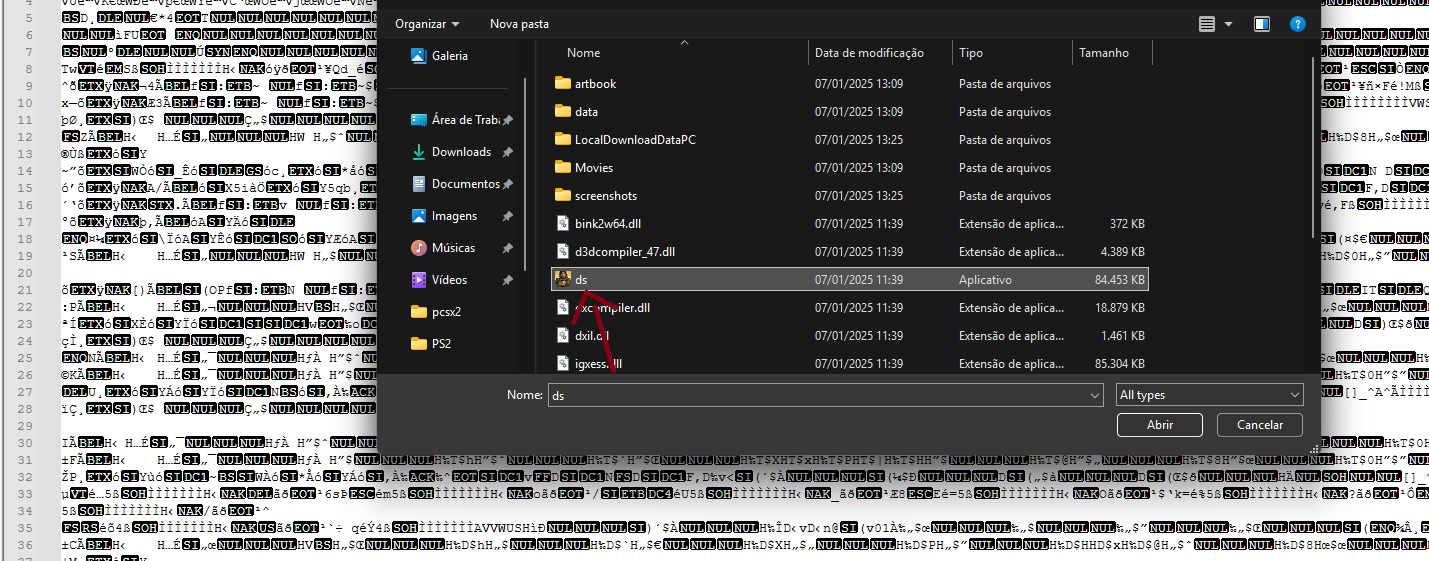This screenshot has width=1429, height=561.
Task: Select the Movies folder
Action: pos(850,168)
